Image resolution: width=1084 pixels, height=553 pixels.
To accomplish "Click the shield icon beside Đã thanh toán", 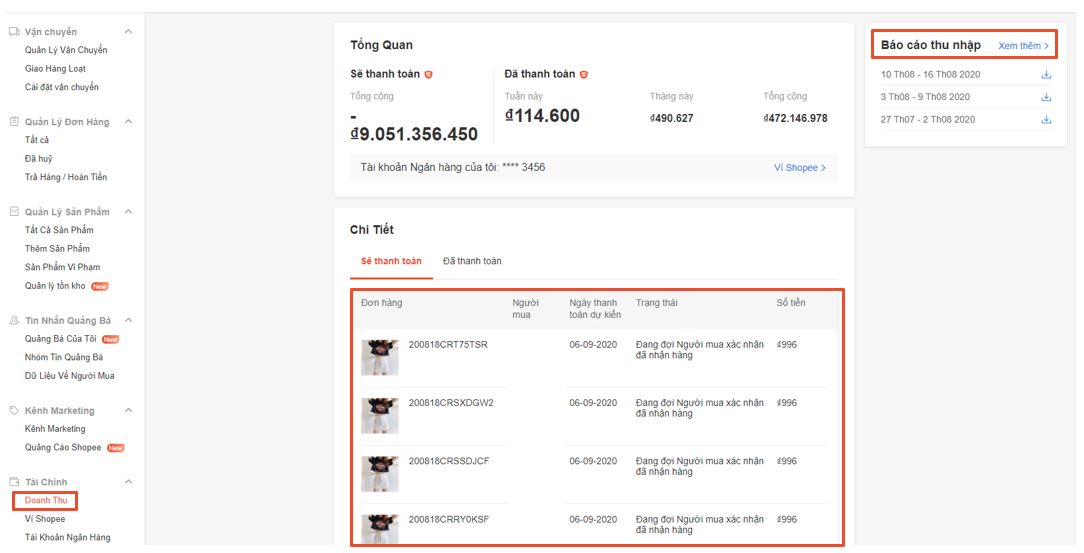I will coord(584,75).
